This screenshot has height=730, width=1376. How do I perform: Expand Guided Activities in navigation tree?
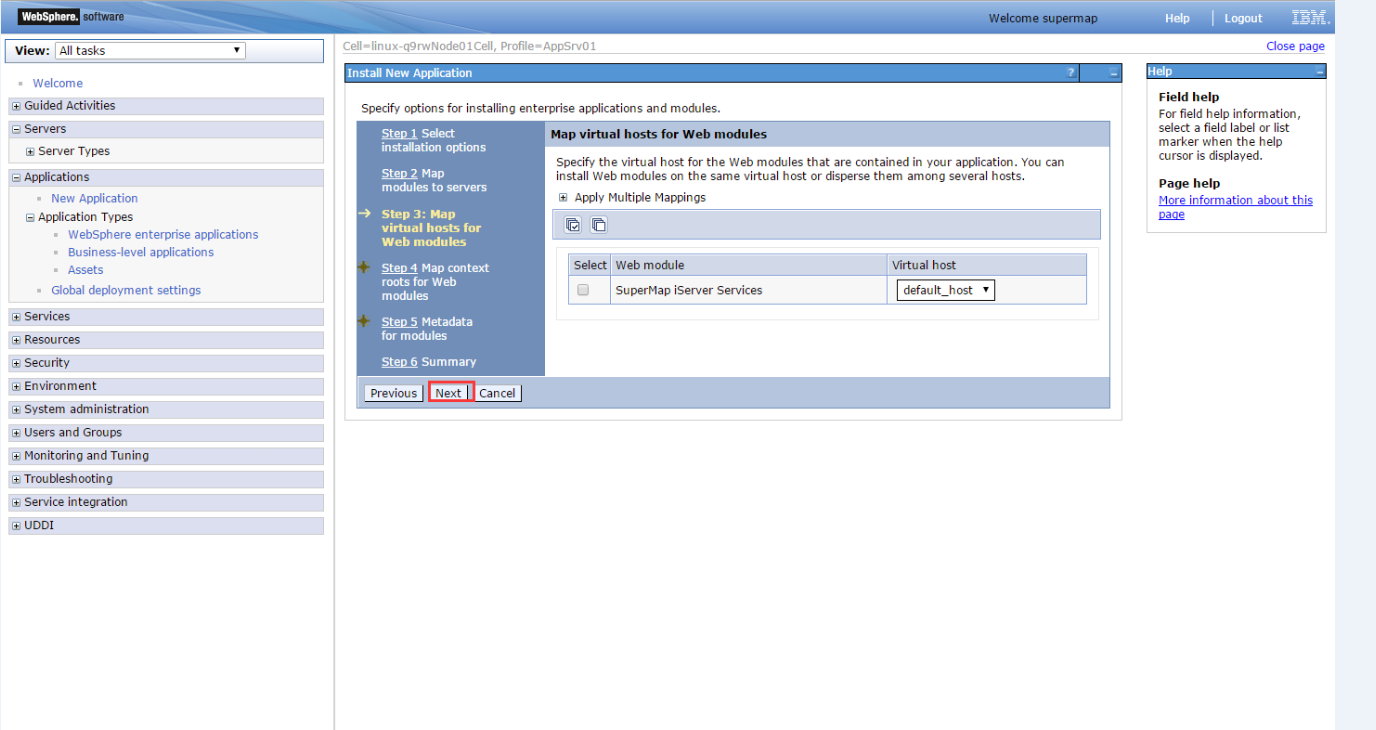click(16, 106)
